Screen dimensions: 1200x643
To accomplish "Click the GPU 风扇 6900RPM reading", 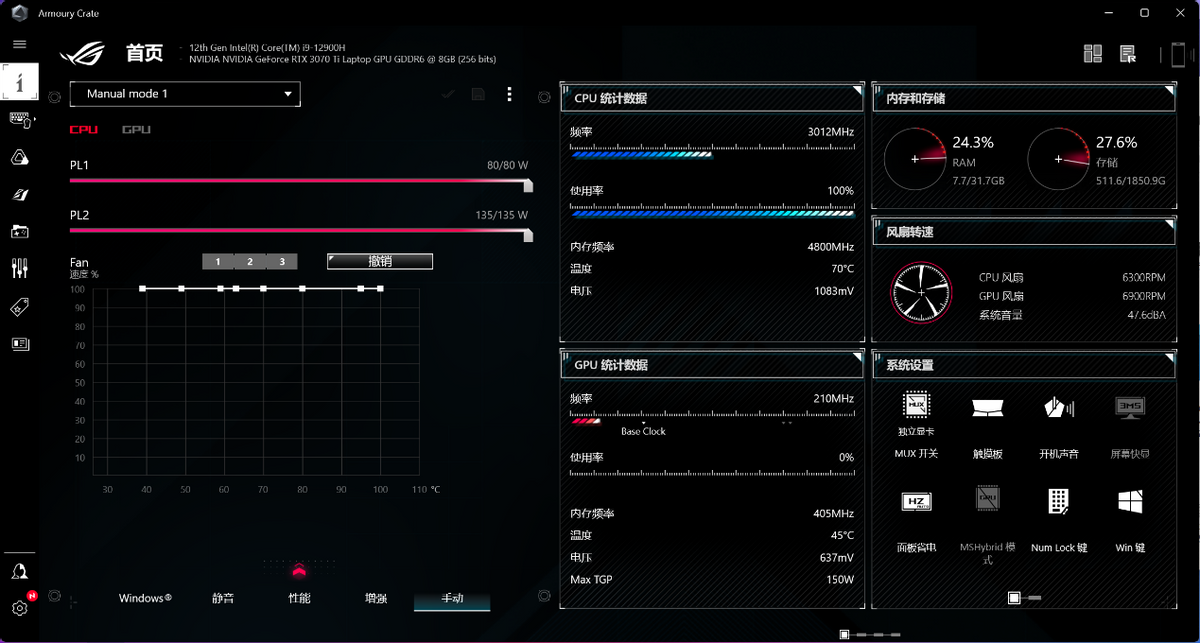I will [1143, 296].
